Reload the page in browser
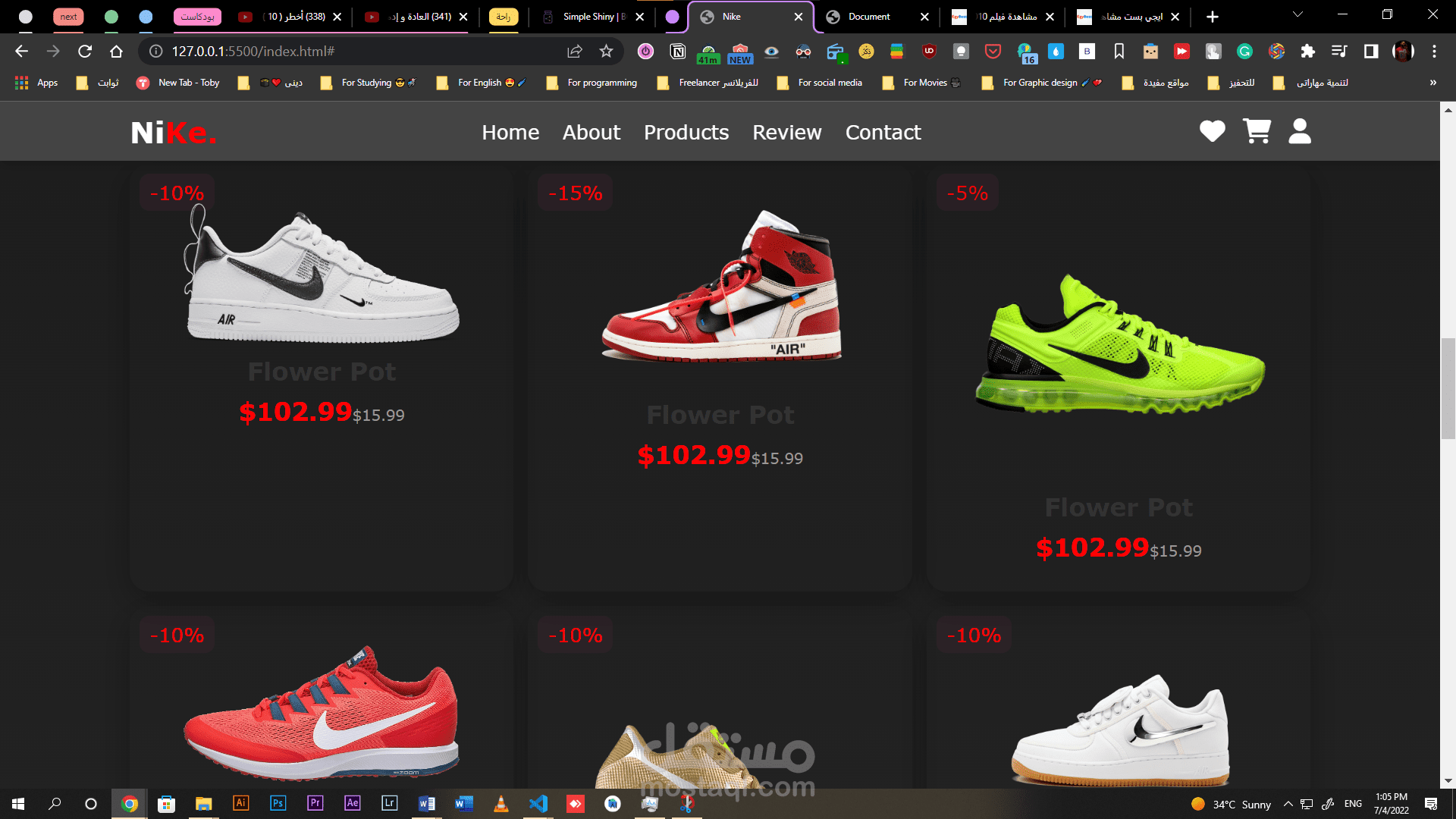The width and height of the screenshot is (1456, 819). pos(85,51)
